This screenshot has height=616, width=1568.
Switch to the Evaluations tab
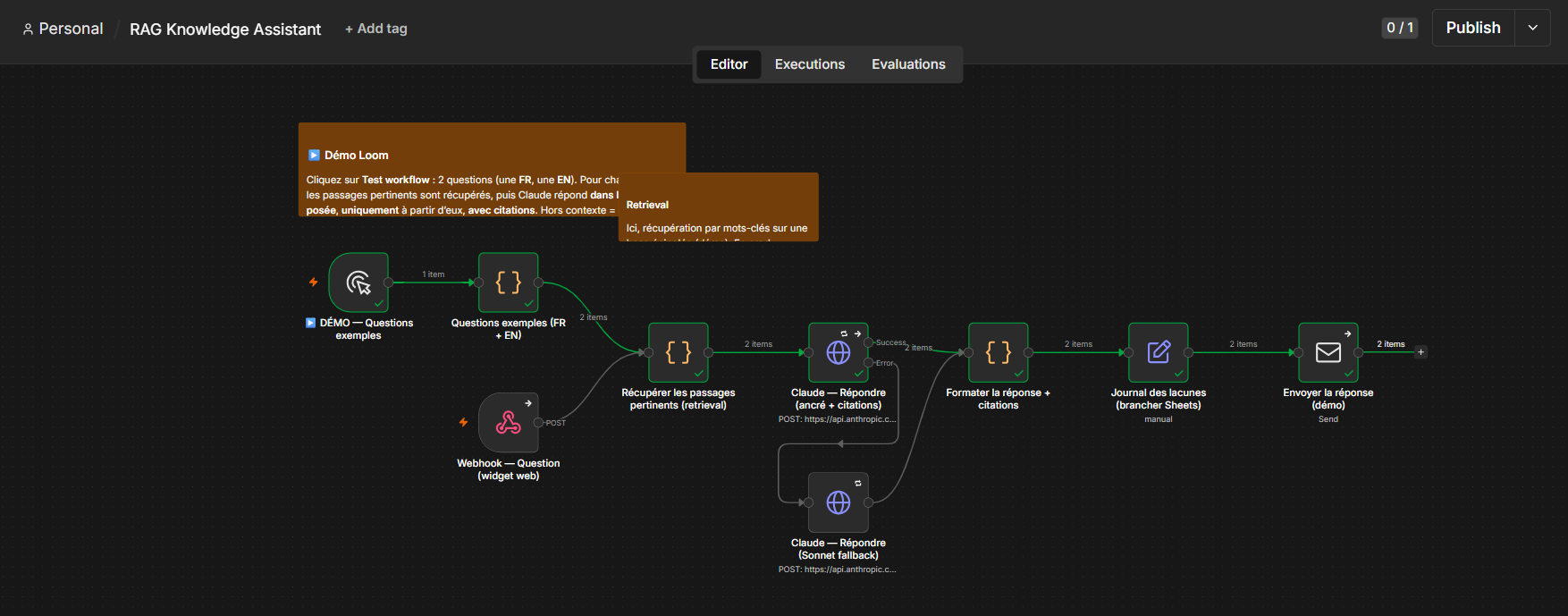pyautogui.click(x=908, y=64)
